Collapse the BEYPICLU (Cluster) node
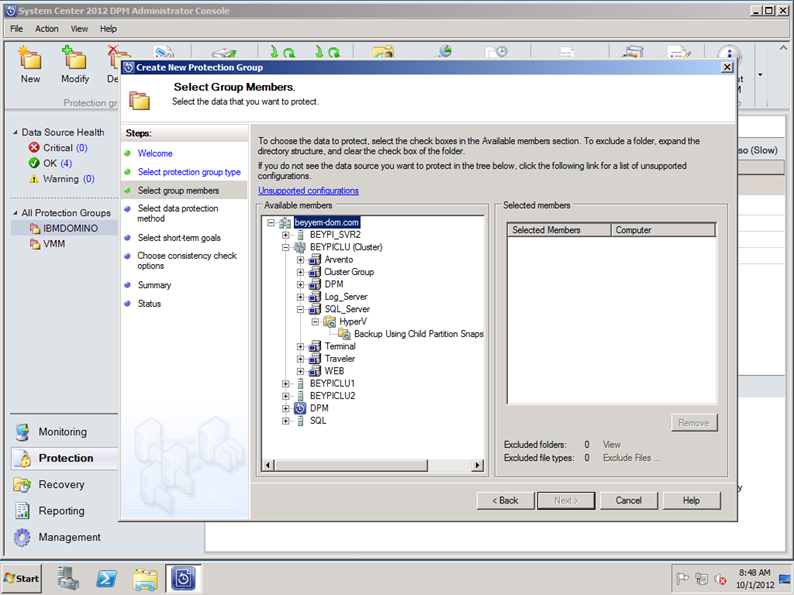794x595 pixels. 286,248
